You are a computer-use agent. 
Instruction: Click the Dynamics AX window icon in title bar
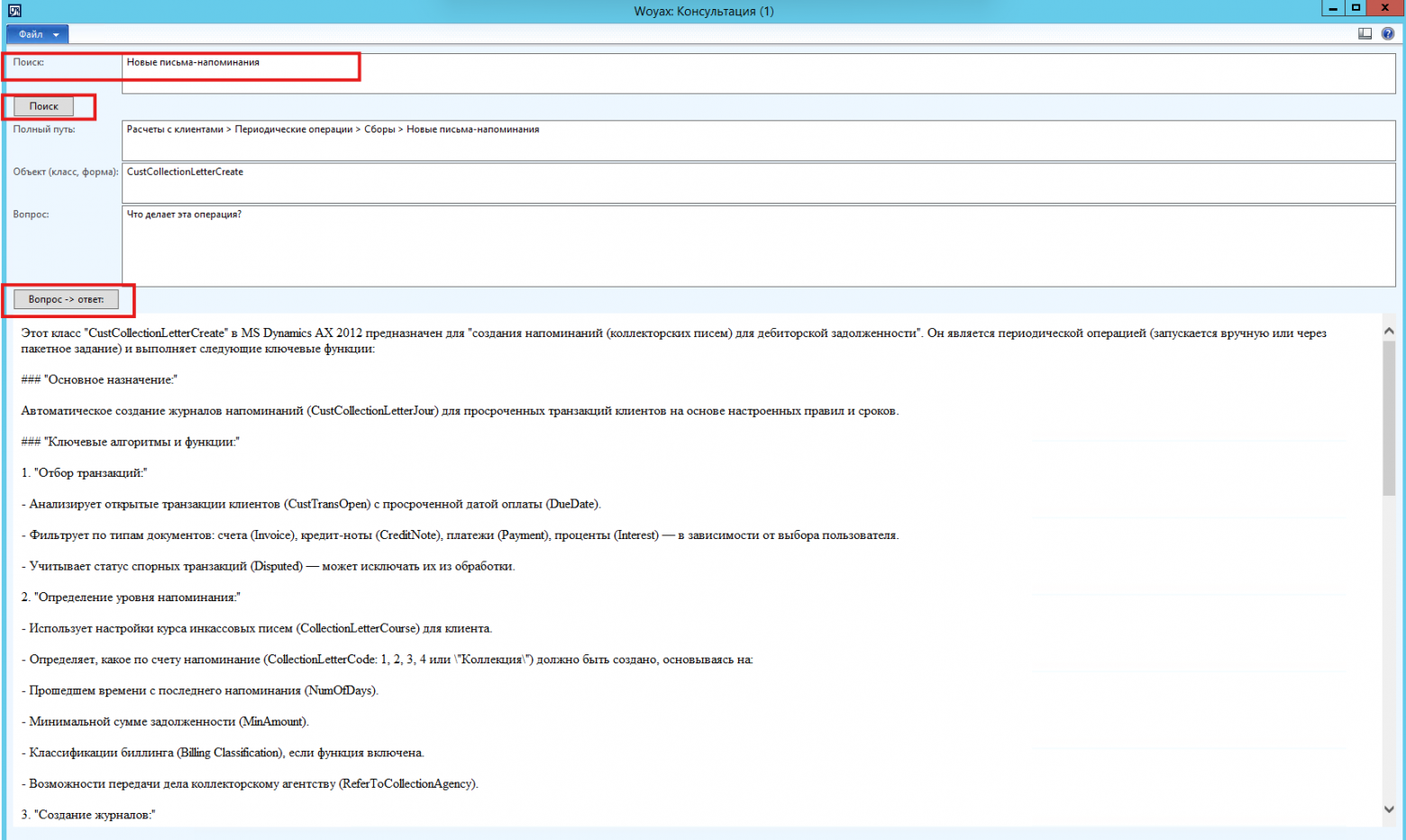tap(14, 10)
